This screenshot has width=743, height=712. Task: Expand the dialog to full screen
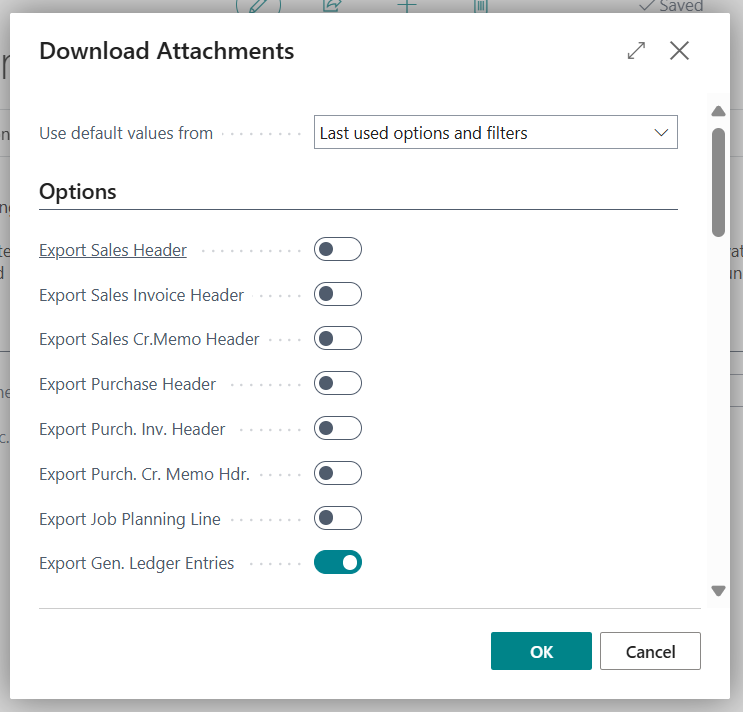tap(636, 51)
